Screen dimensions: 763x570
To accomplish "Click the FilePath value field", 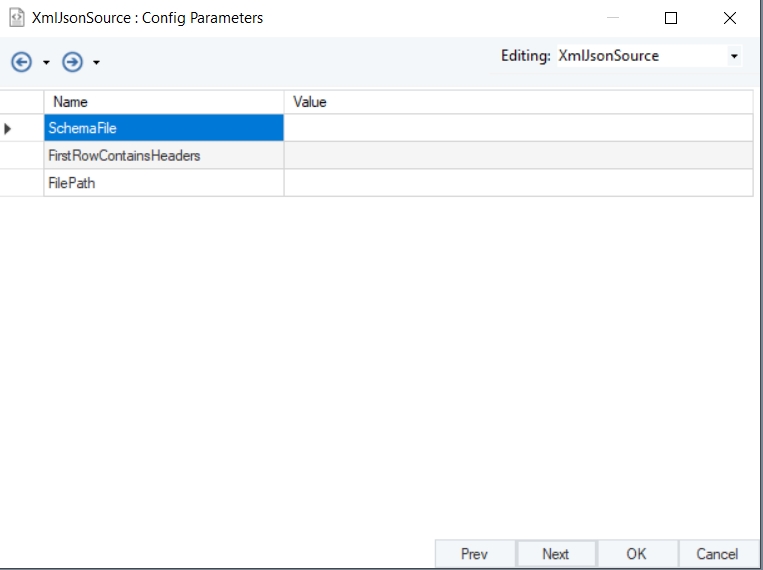I will [518, 183].
